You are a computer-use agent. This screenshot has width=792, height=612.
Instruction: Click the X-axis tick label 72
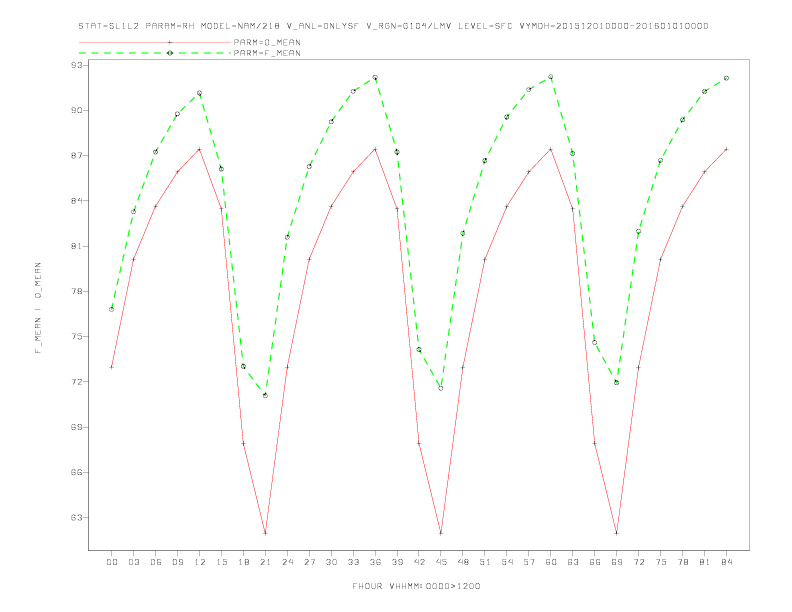click(x=639, y=562)
